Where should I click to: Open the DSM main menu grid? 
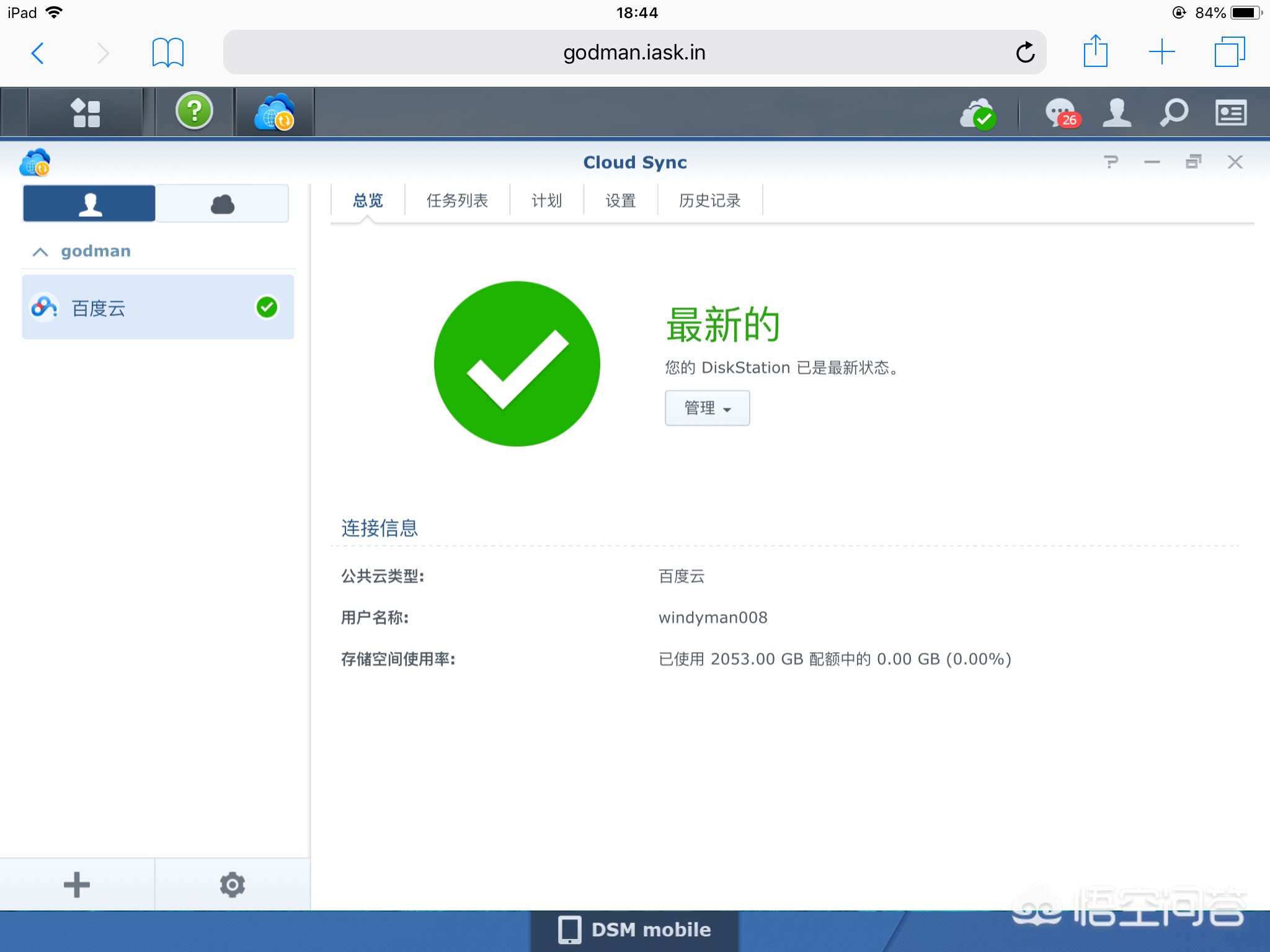(x=86, y=113)
